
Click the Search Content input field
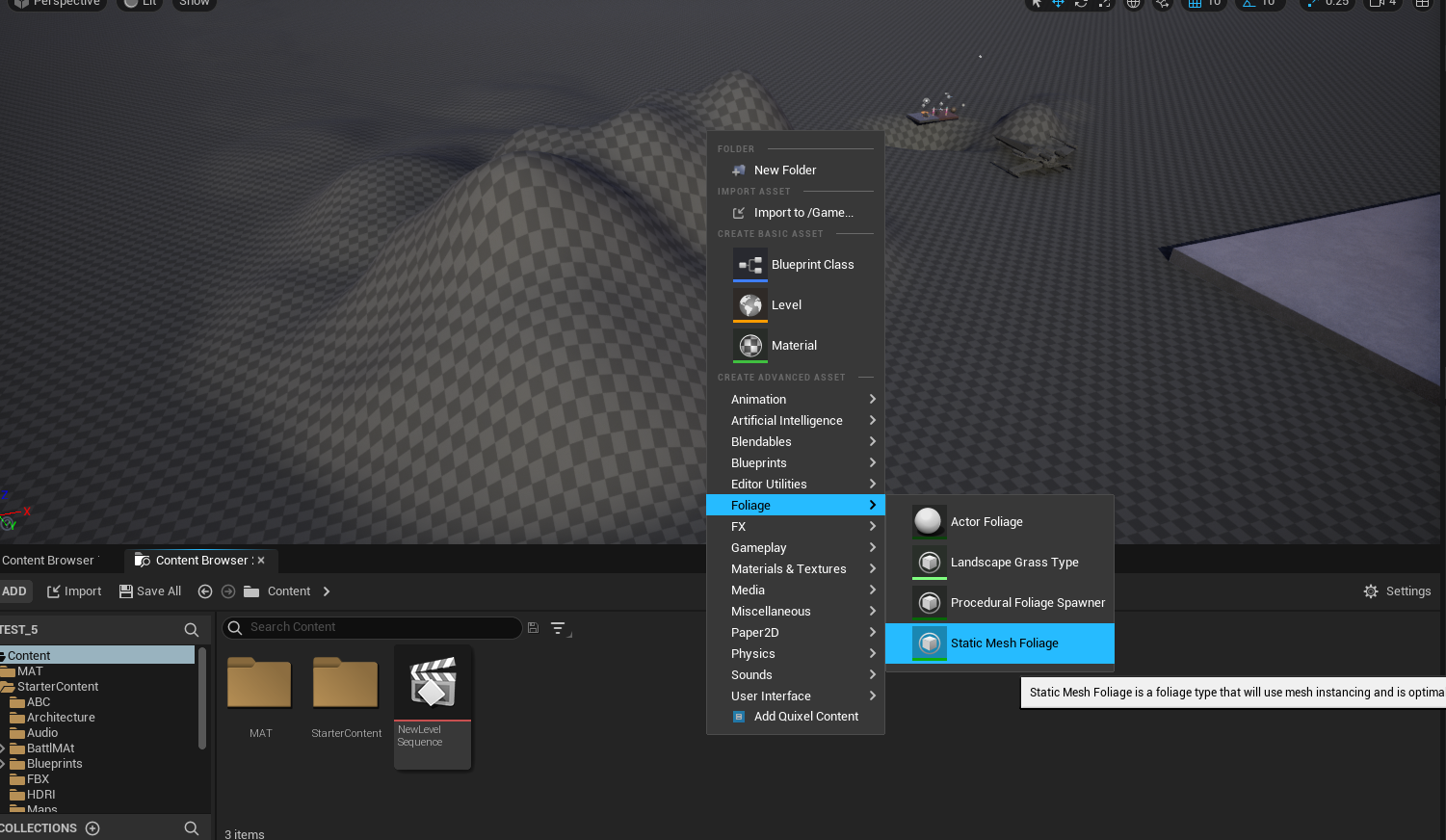[x=372, y=627]
